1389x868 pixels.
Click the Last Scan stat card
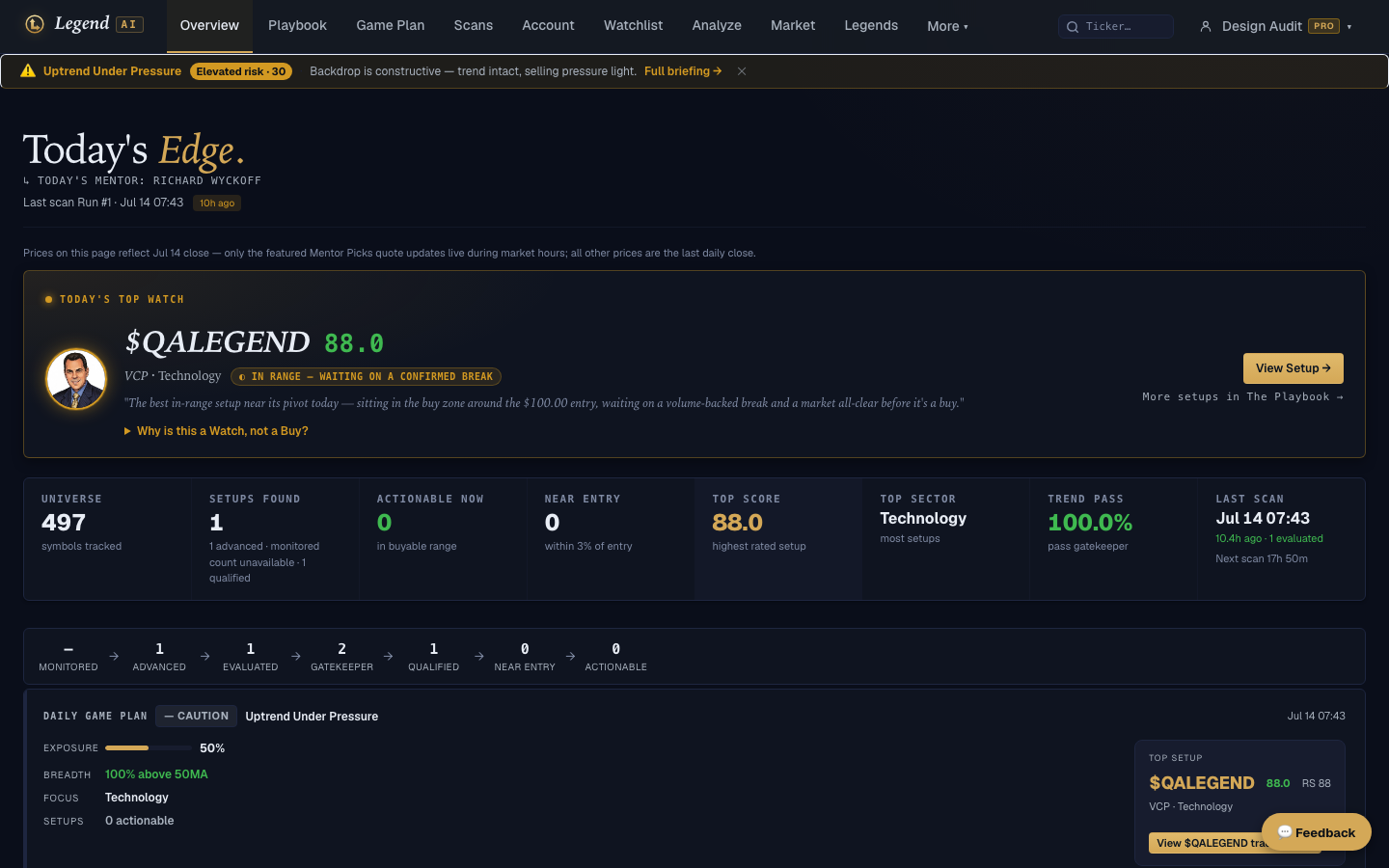tap(1282, 539)
